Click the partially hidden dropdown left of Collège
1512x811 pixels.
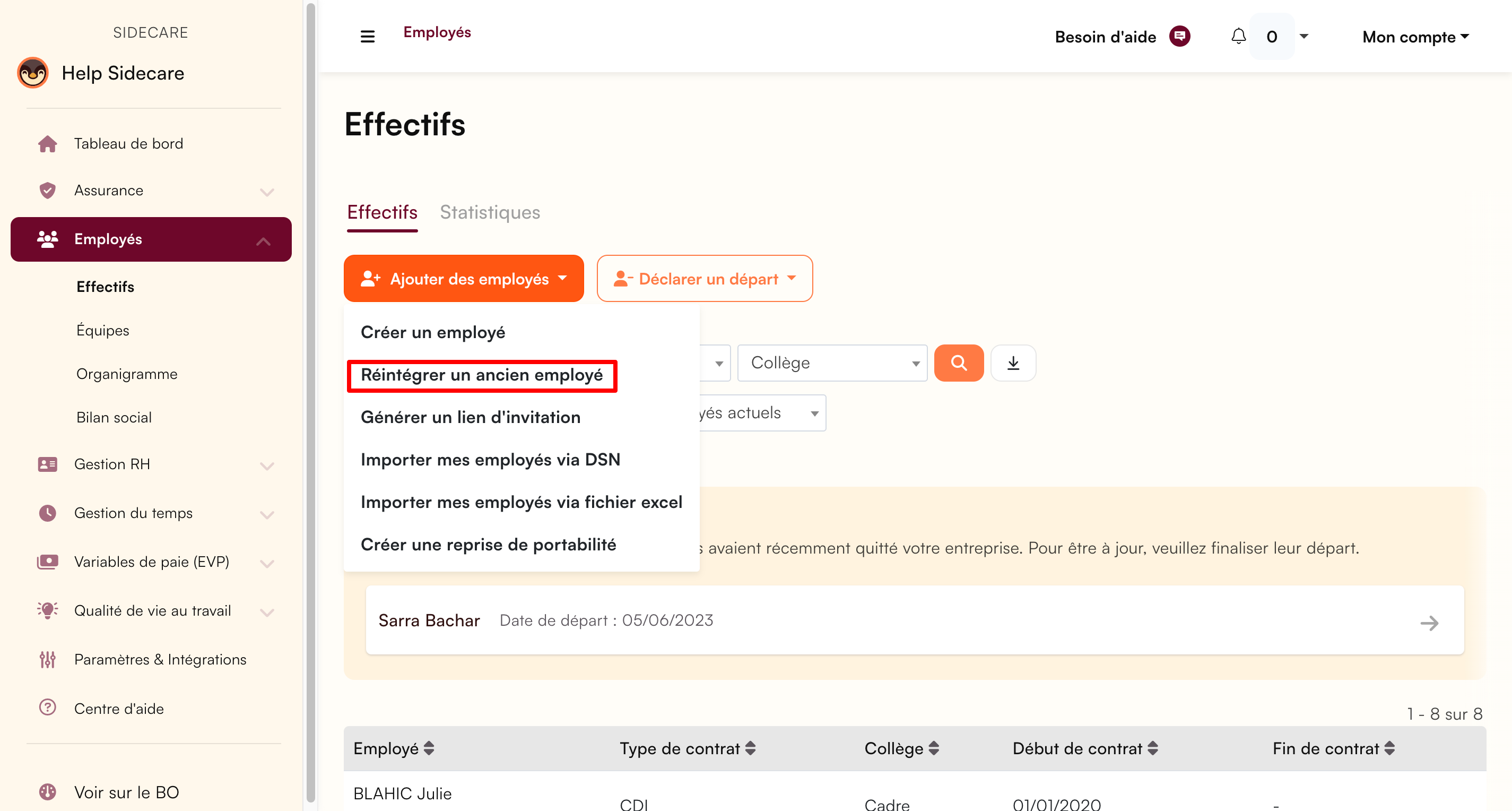[x=716, y=363]
